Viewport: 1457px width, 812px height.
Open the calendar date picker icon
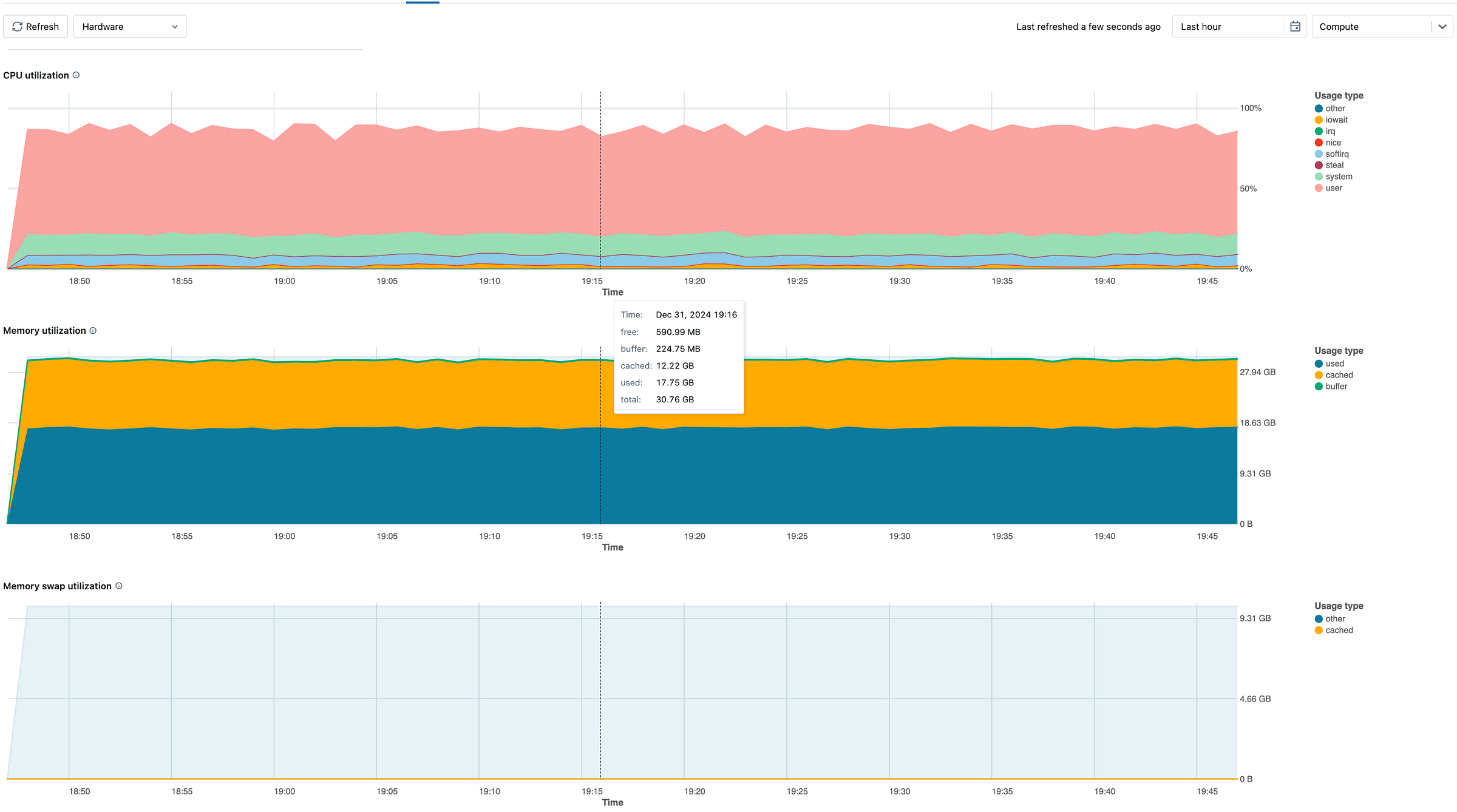1295,27
